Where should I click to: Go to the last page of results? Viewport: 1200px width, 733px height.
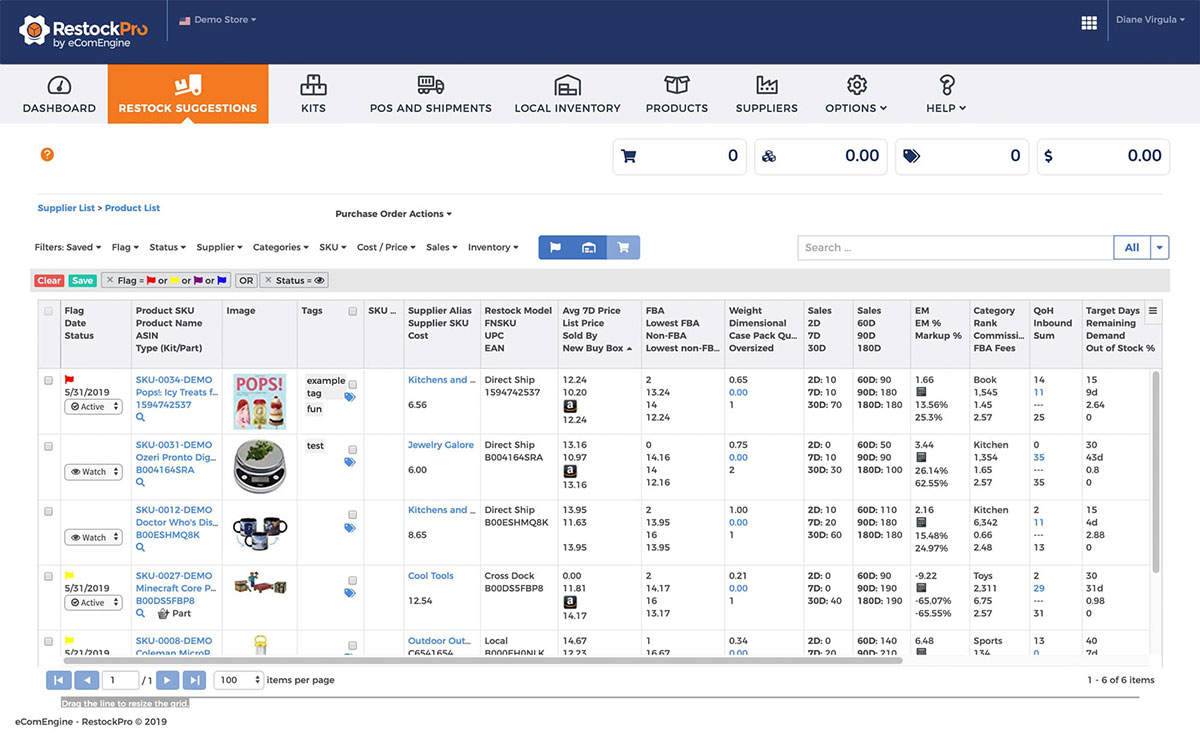click(x=195, y=680)
